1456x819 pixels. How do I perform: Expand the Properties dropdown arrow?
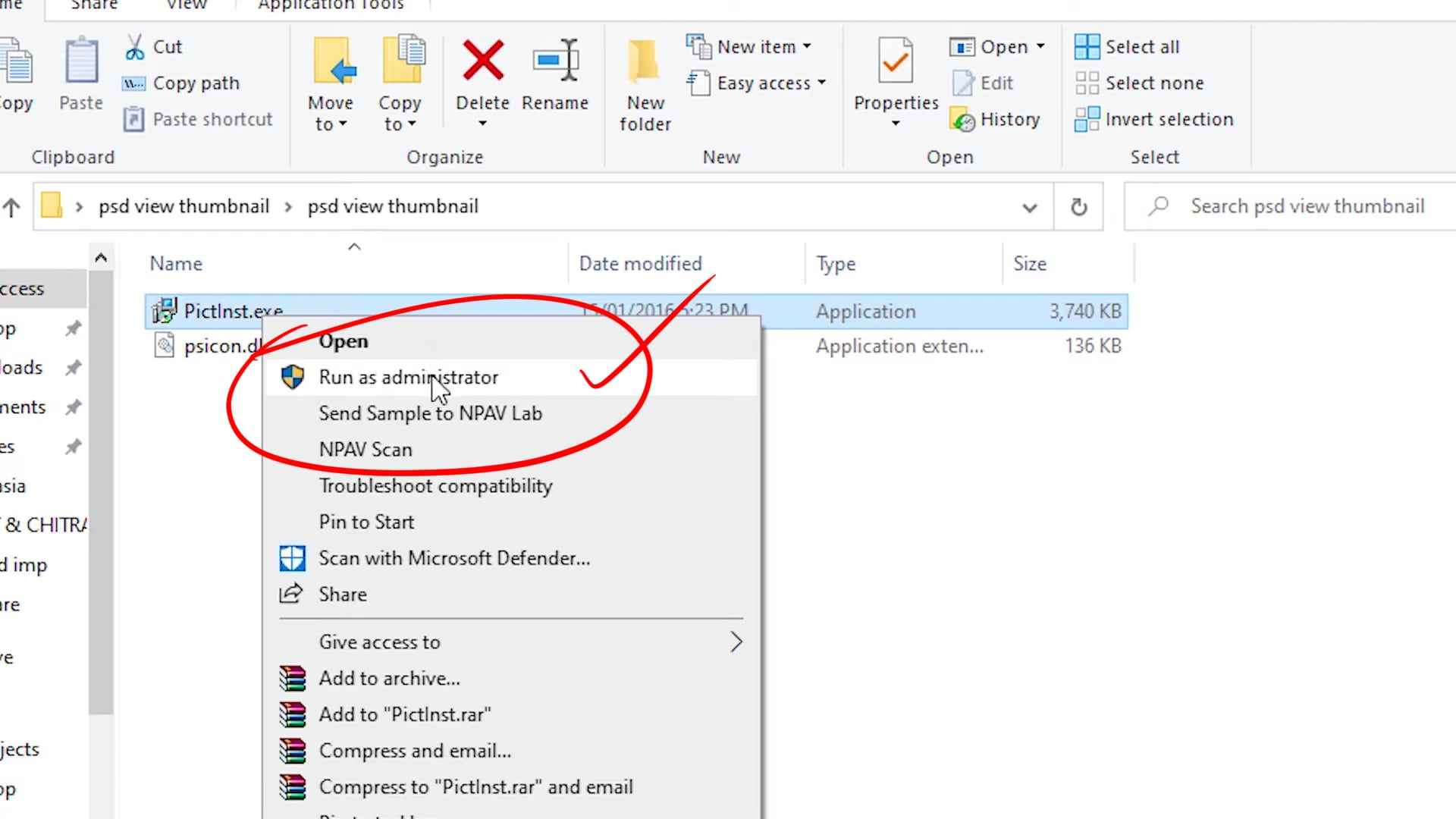tap(896, 124)
